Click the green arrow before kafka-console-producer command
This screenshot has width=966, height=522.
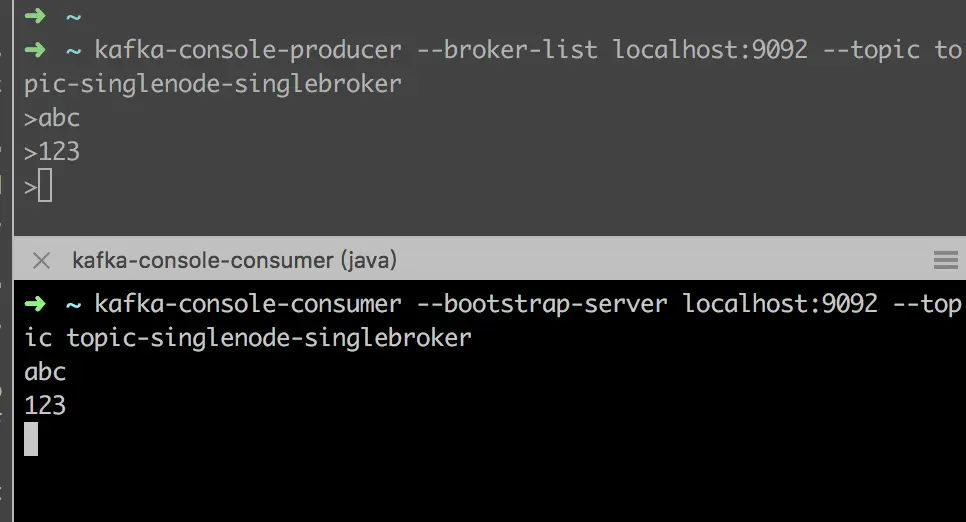pos(35,49)
